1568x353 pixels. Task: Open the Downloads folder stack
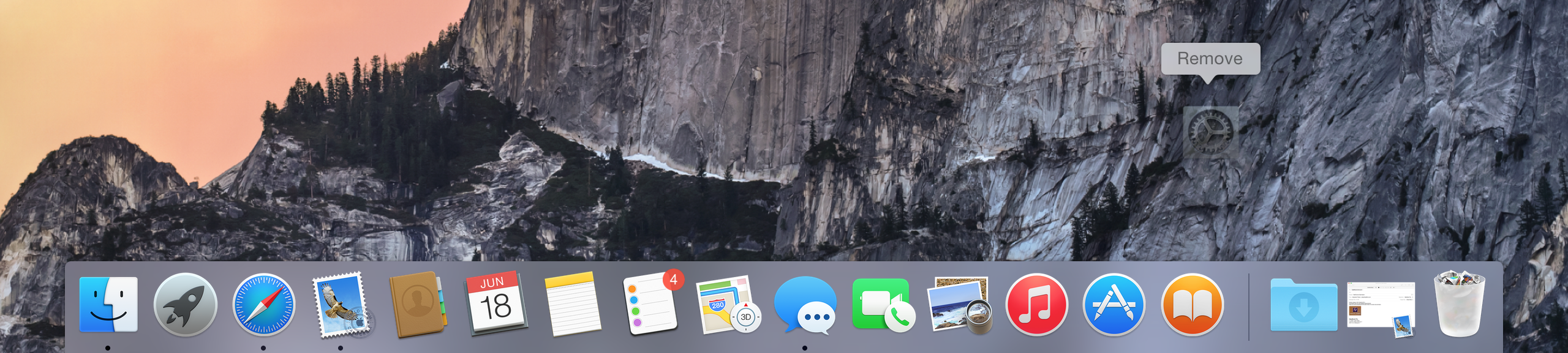(x=1303, y=305)
